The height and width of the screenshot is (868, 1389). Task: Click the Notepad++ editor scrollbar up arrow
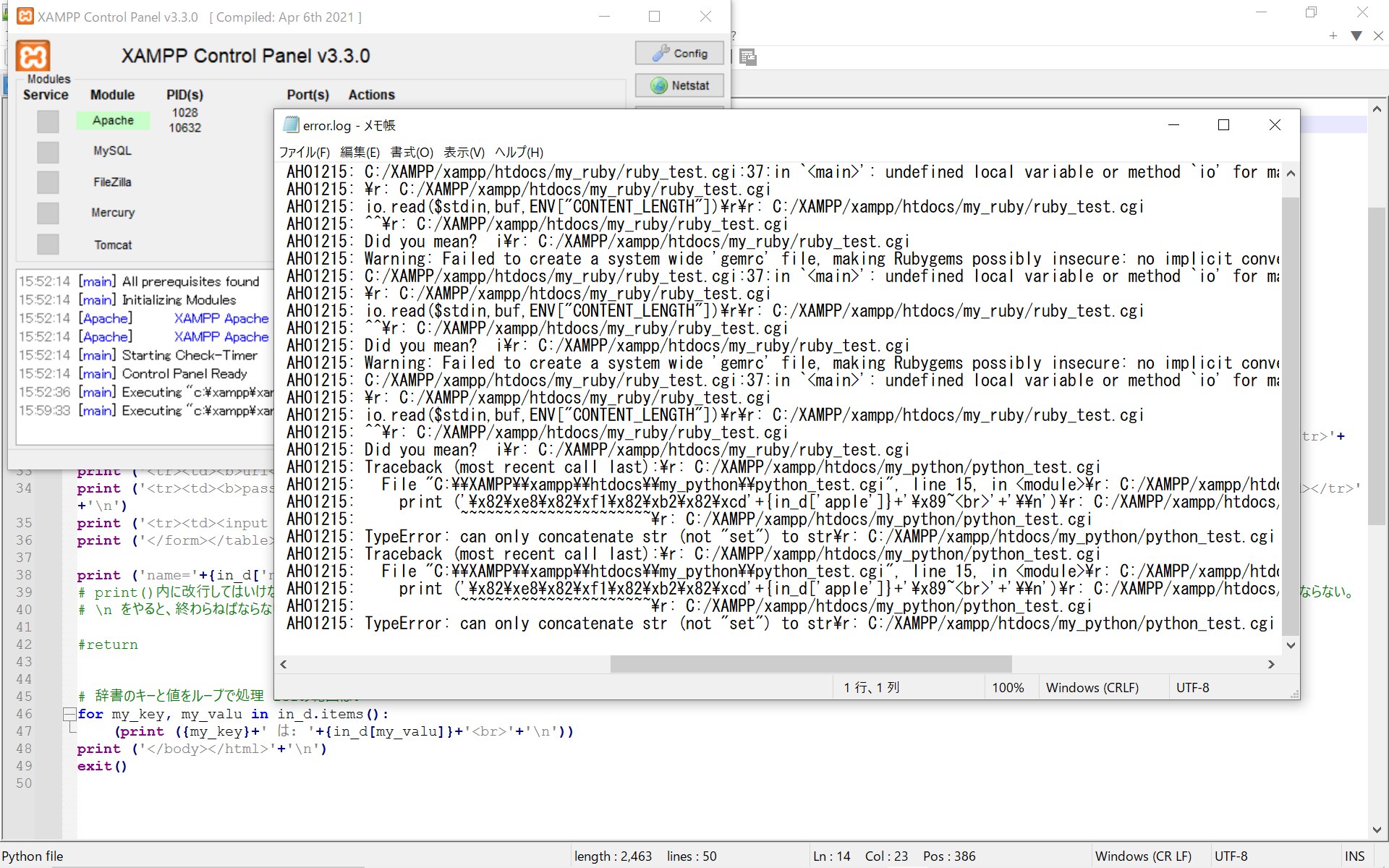[x=1377, y=109]
